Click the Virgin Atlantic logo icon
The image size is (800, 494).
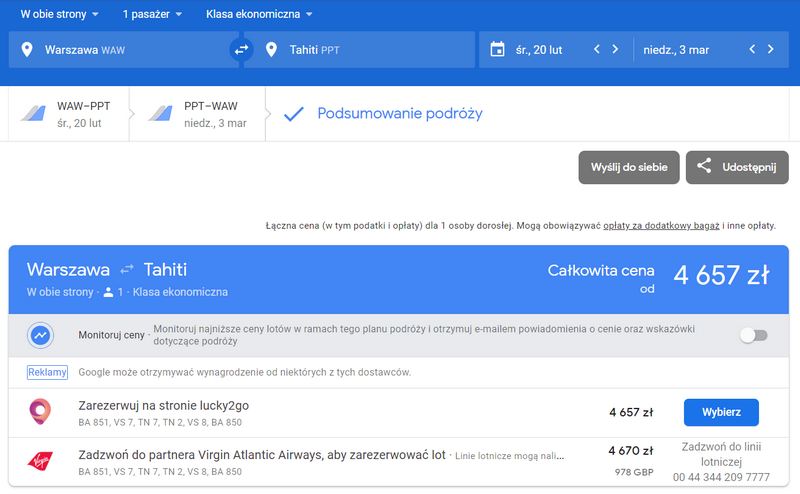(x=40, y=461)
